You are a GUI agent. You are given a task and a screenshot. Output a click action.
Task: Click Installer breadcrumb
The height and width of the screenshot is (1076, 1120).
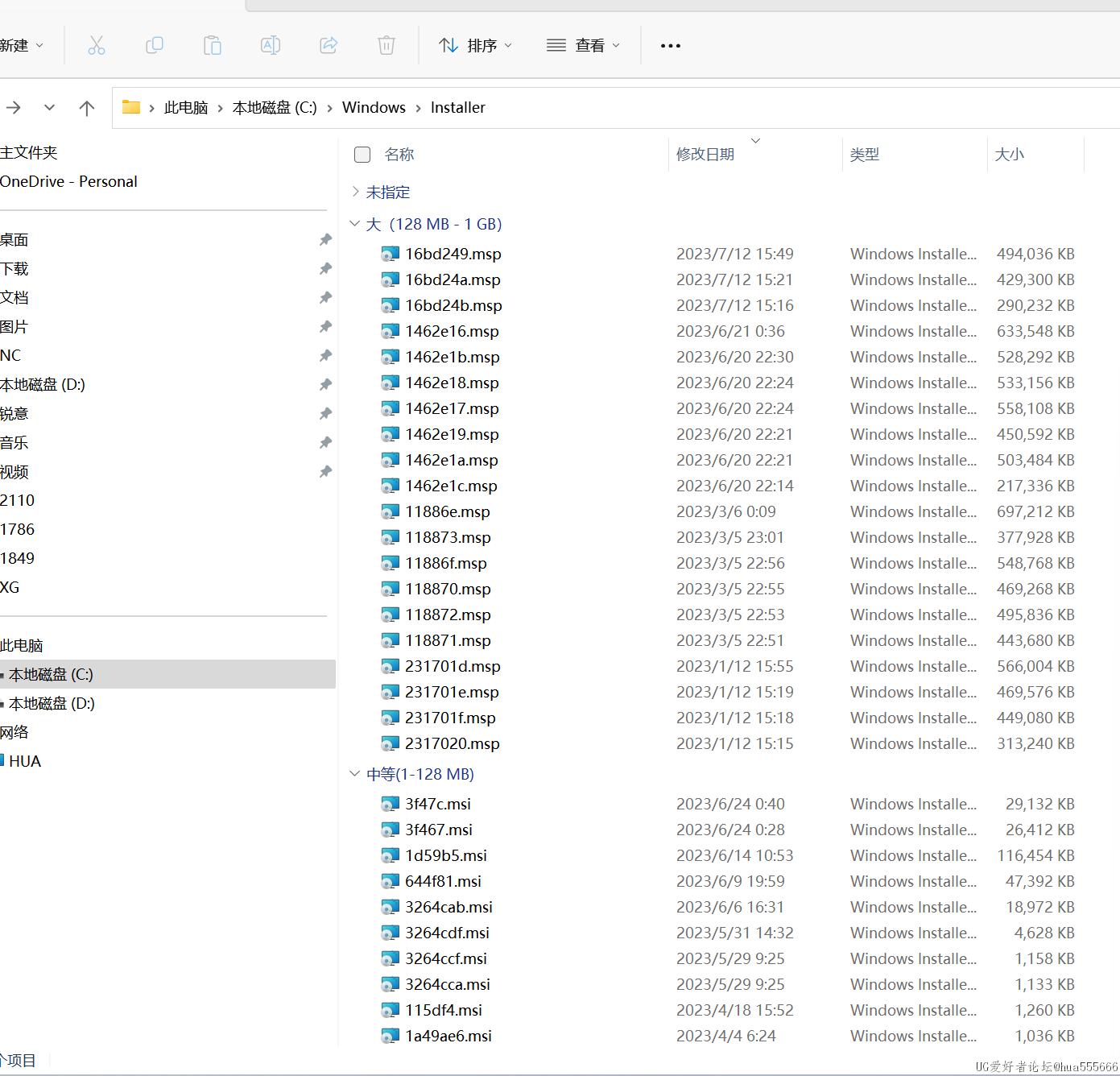pyautogui.click(x=457, y=107)
